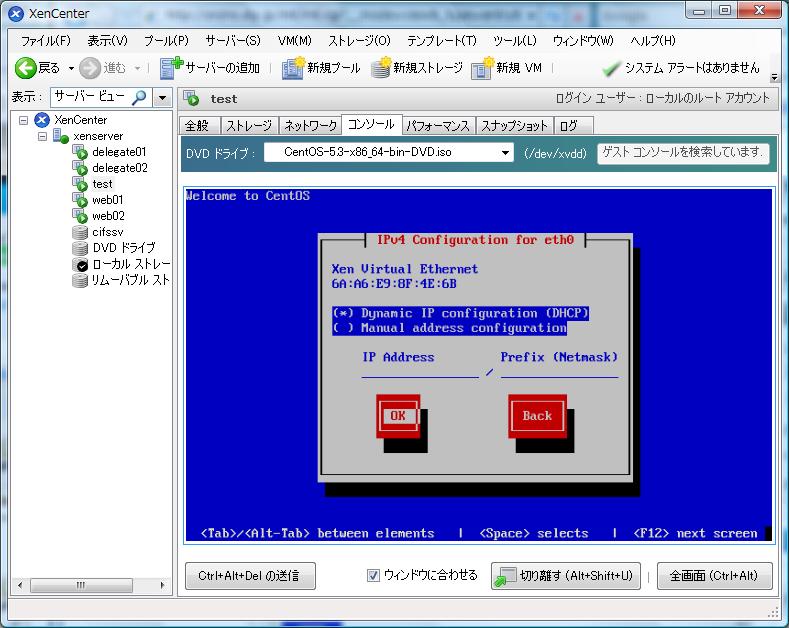Open the 表示(V) menu

(x=107, y=41)
